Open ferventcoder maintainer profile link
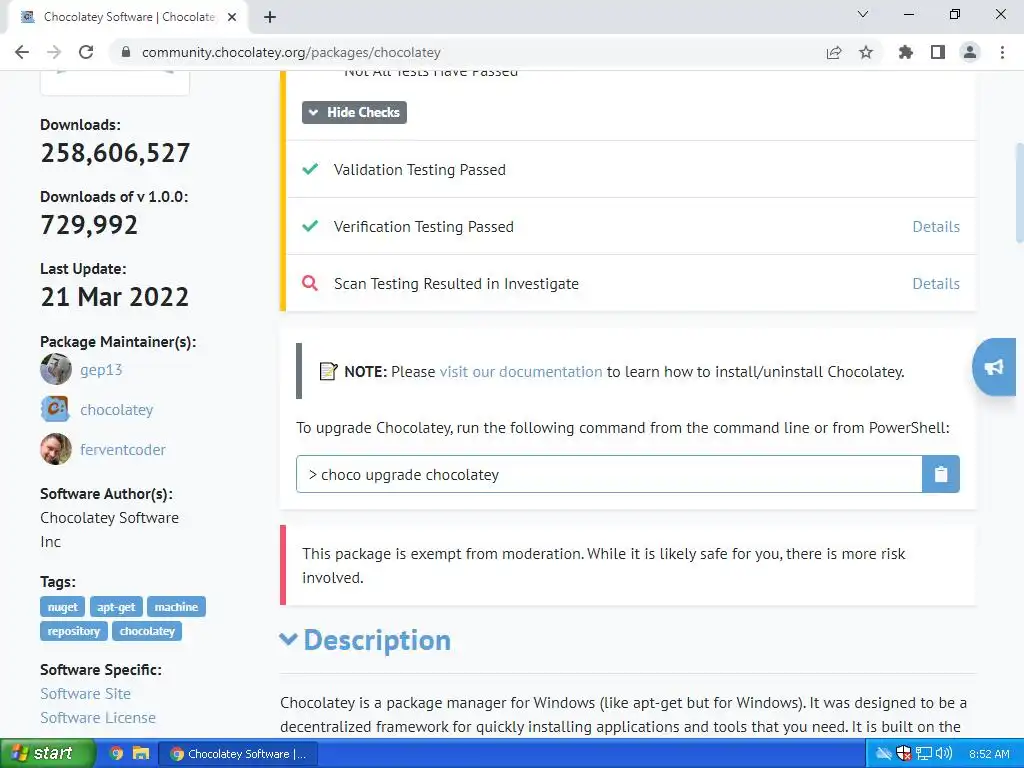1024x768 pixels. (123, 449)
